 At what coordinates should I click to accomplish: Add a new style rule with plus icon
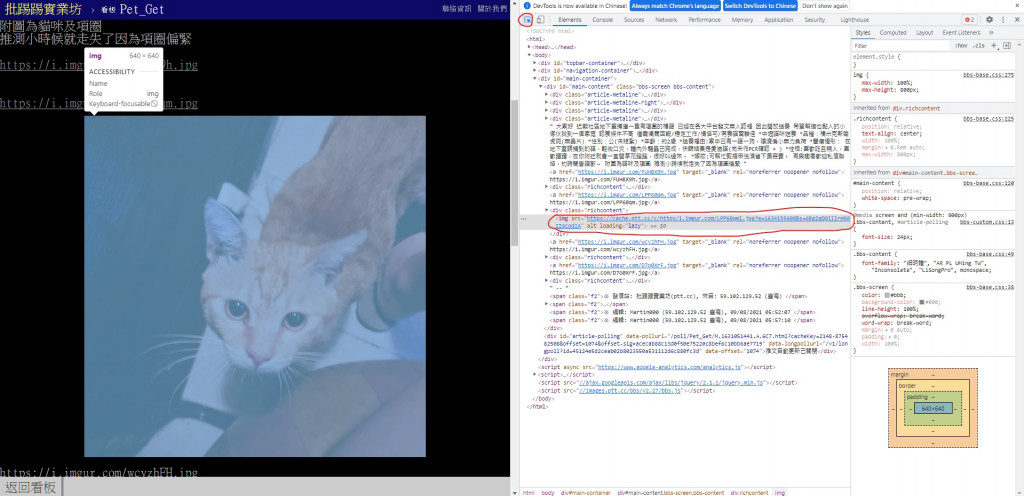tap(993, 46)
